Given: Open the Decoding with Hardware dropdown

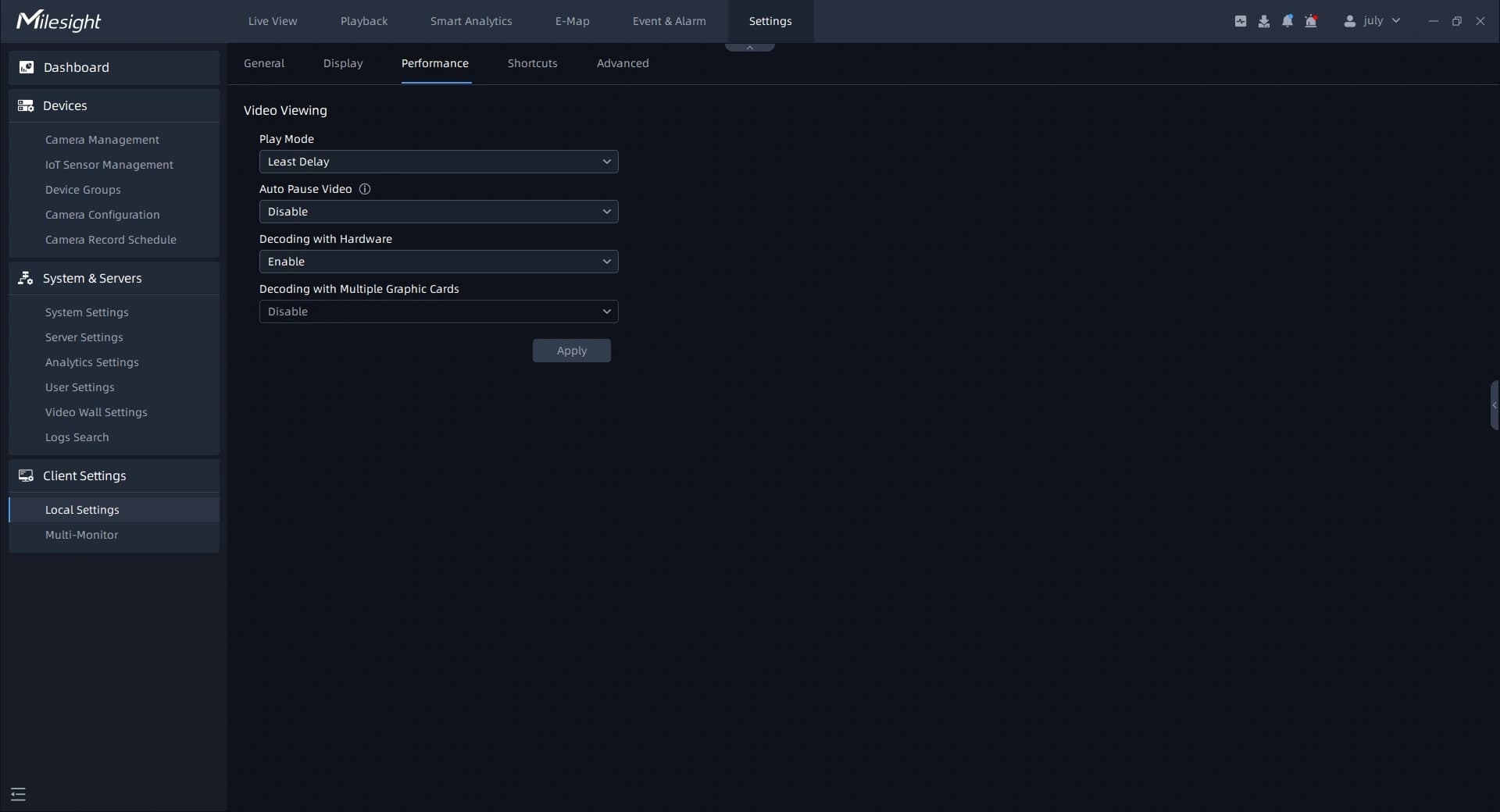Looking at the screenshot, I should (x=439, y=262).
